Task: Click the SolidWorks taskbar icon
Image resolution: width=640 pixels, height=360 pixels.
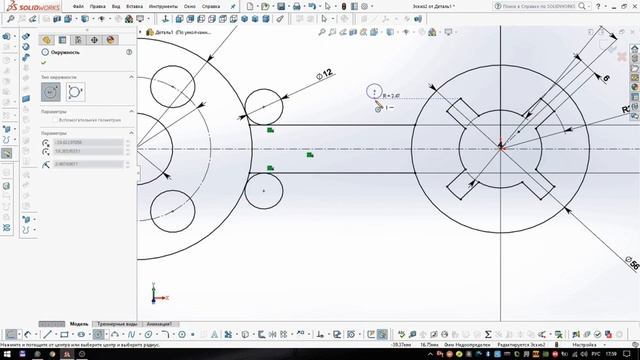Action: point(67,354)
